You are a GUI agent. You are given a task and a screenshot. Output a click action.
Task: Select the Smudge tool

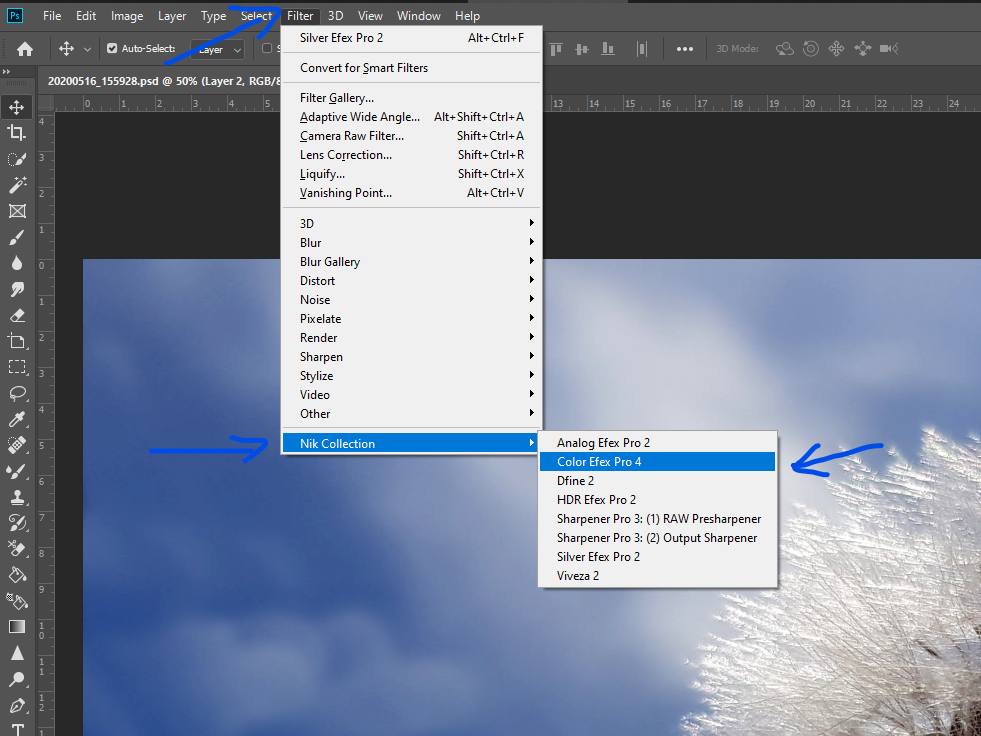point(17,289)
